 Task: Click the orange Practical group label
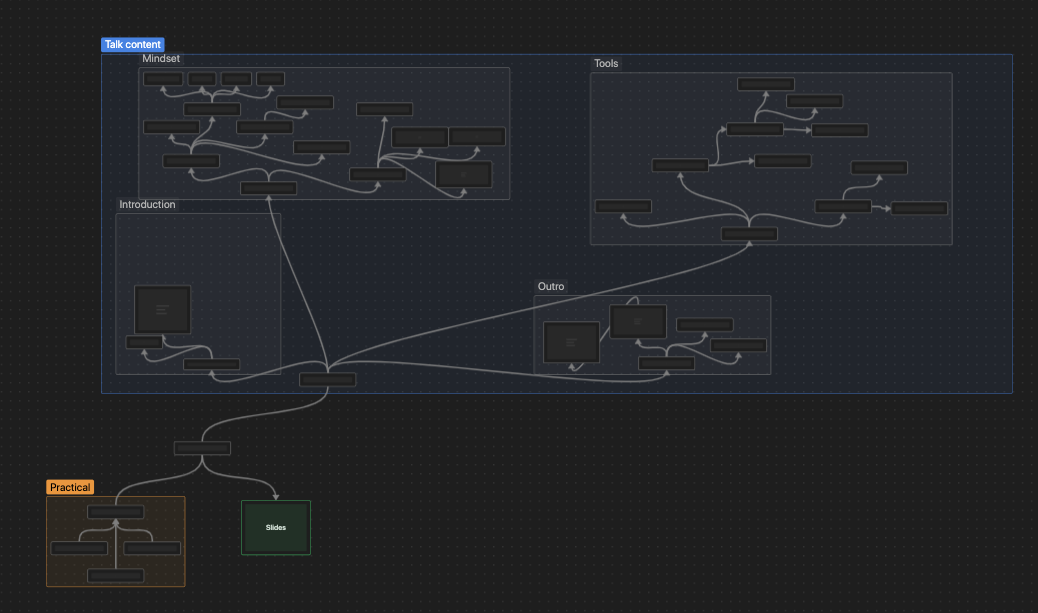(70, 487)
